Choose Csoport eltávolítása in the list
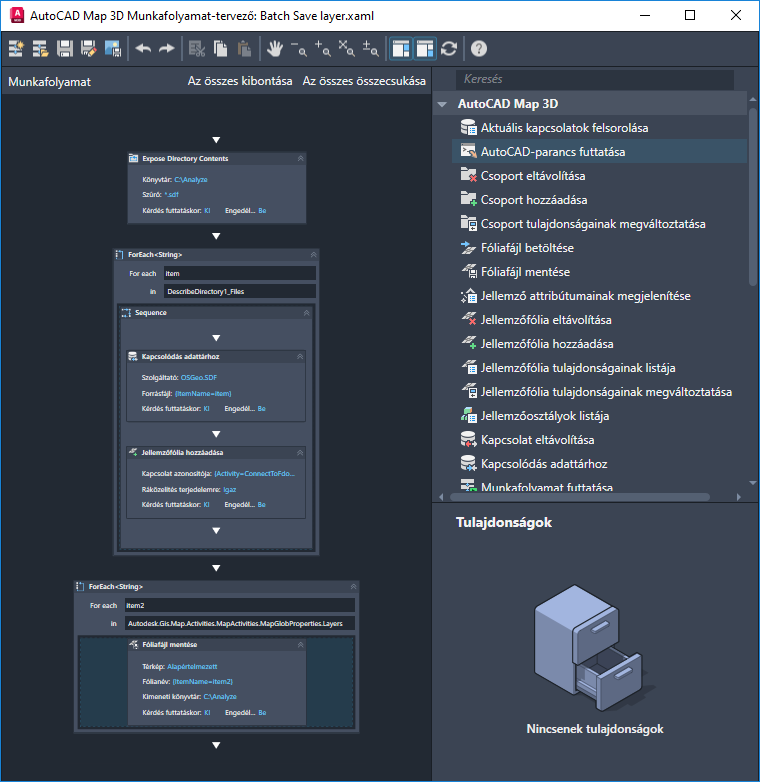The width and height of the screenshot is (760, 782). point(599,176)
